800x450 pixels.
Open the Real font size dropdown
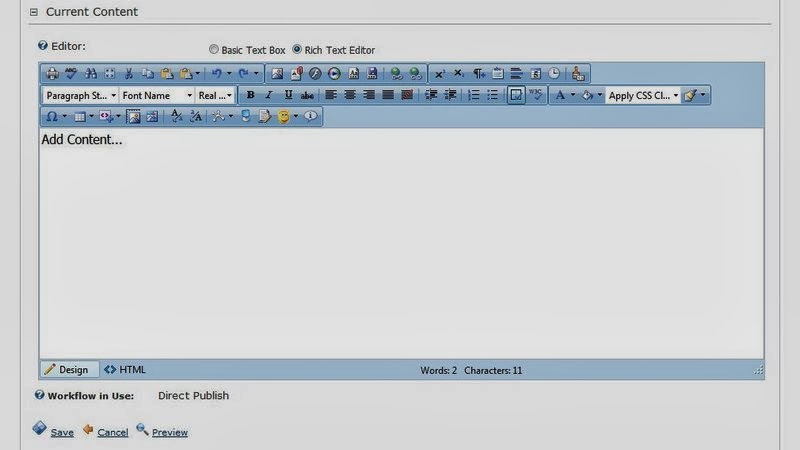point(215,95)
